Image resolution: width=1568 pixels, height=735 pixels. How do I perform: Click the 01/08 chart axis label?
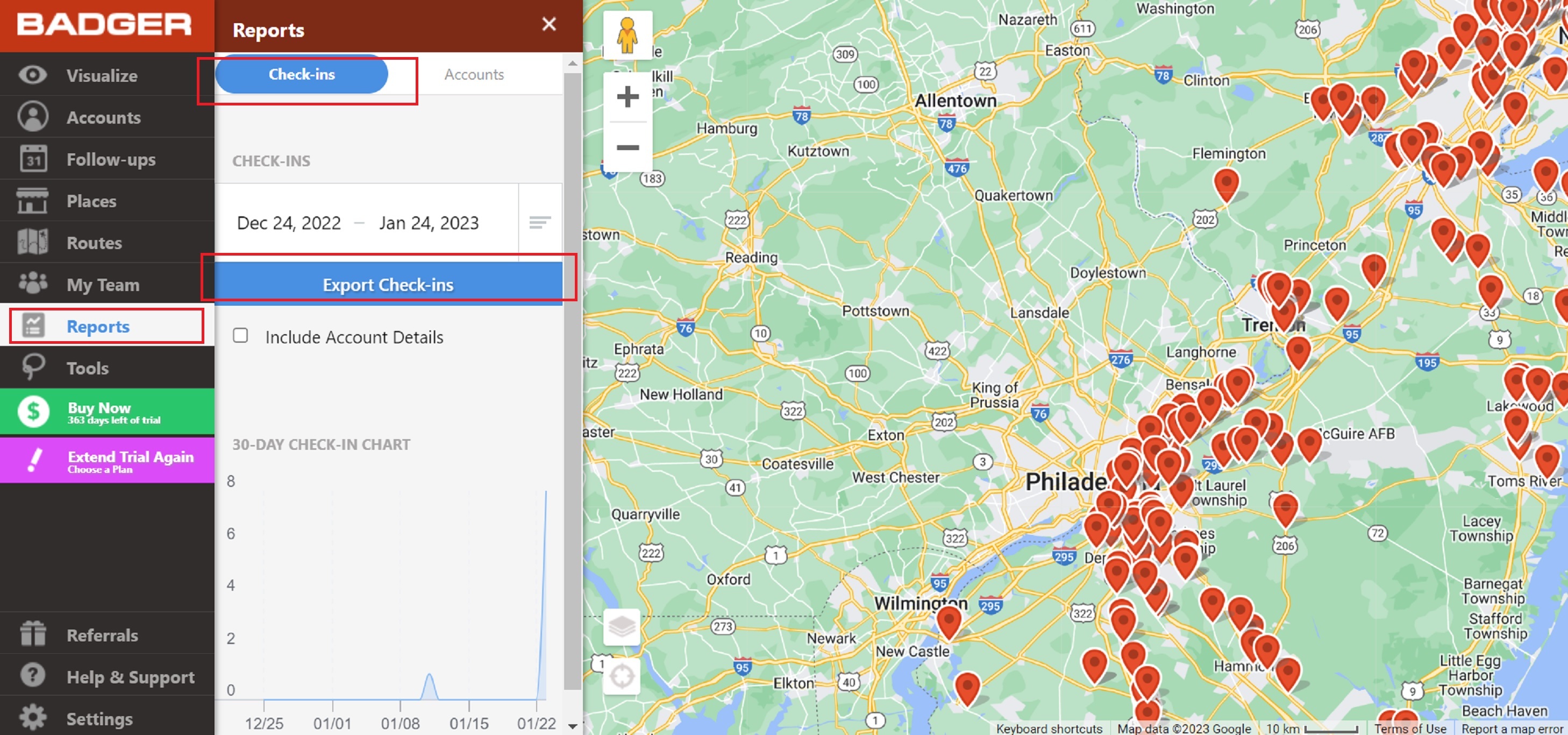(400, 723)
